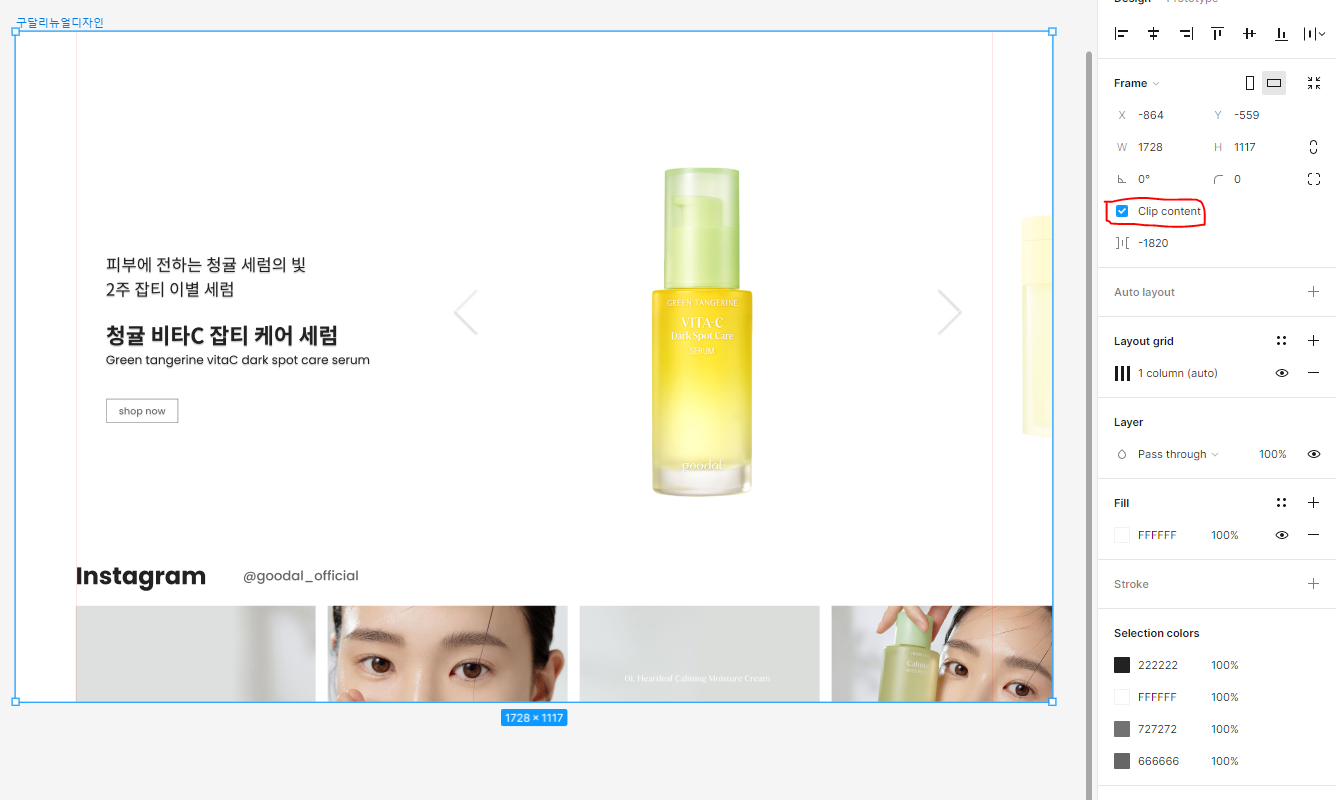Align selection to the top edge
Viewport: 1336px width, 800px height.
pos(1217,34)
